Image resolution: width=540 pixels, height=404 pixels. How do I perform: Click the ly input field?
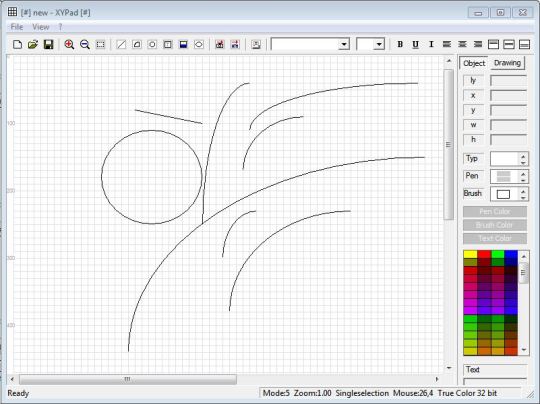coord(508,81)
